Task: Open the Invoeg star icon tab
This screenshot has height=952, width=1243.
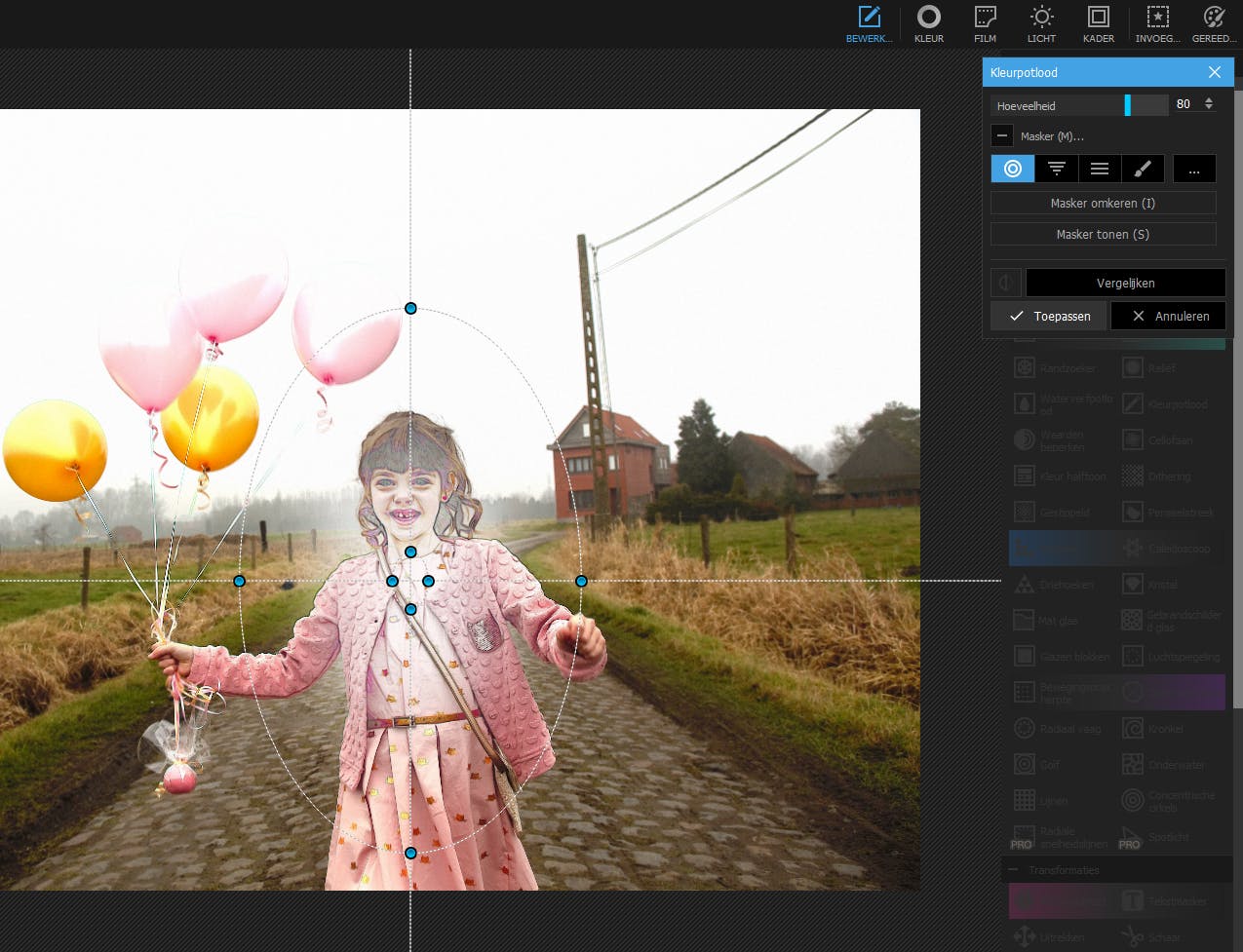Action: (1157, 24)
